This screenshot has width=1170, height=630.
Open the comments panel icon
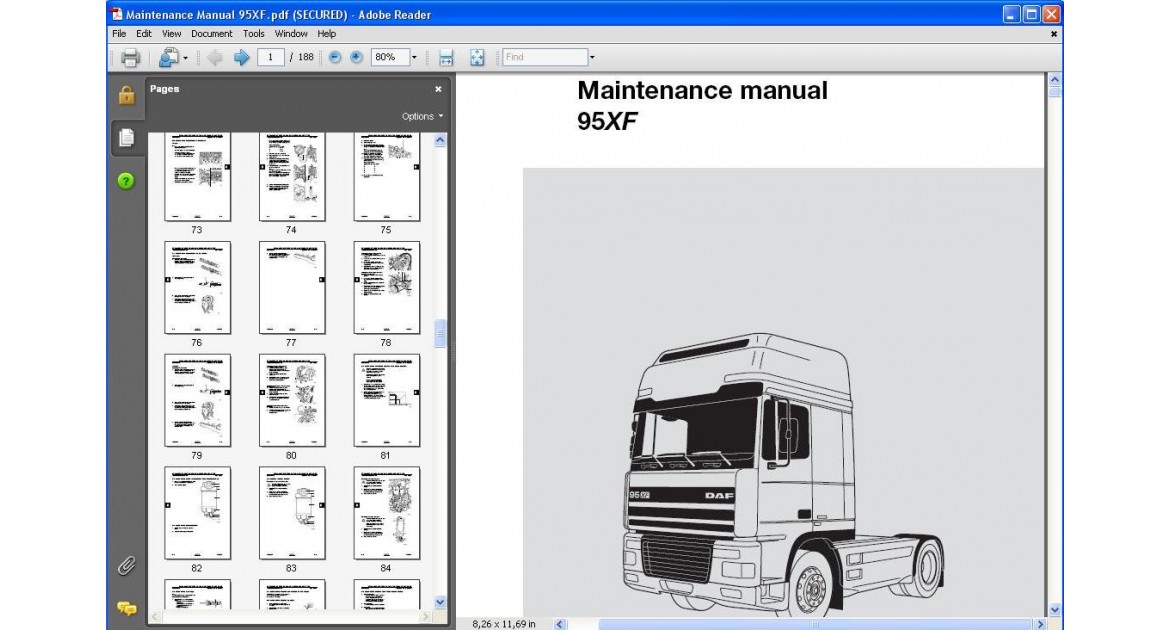click(127, 608)
